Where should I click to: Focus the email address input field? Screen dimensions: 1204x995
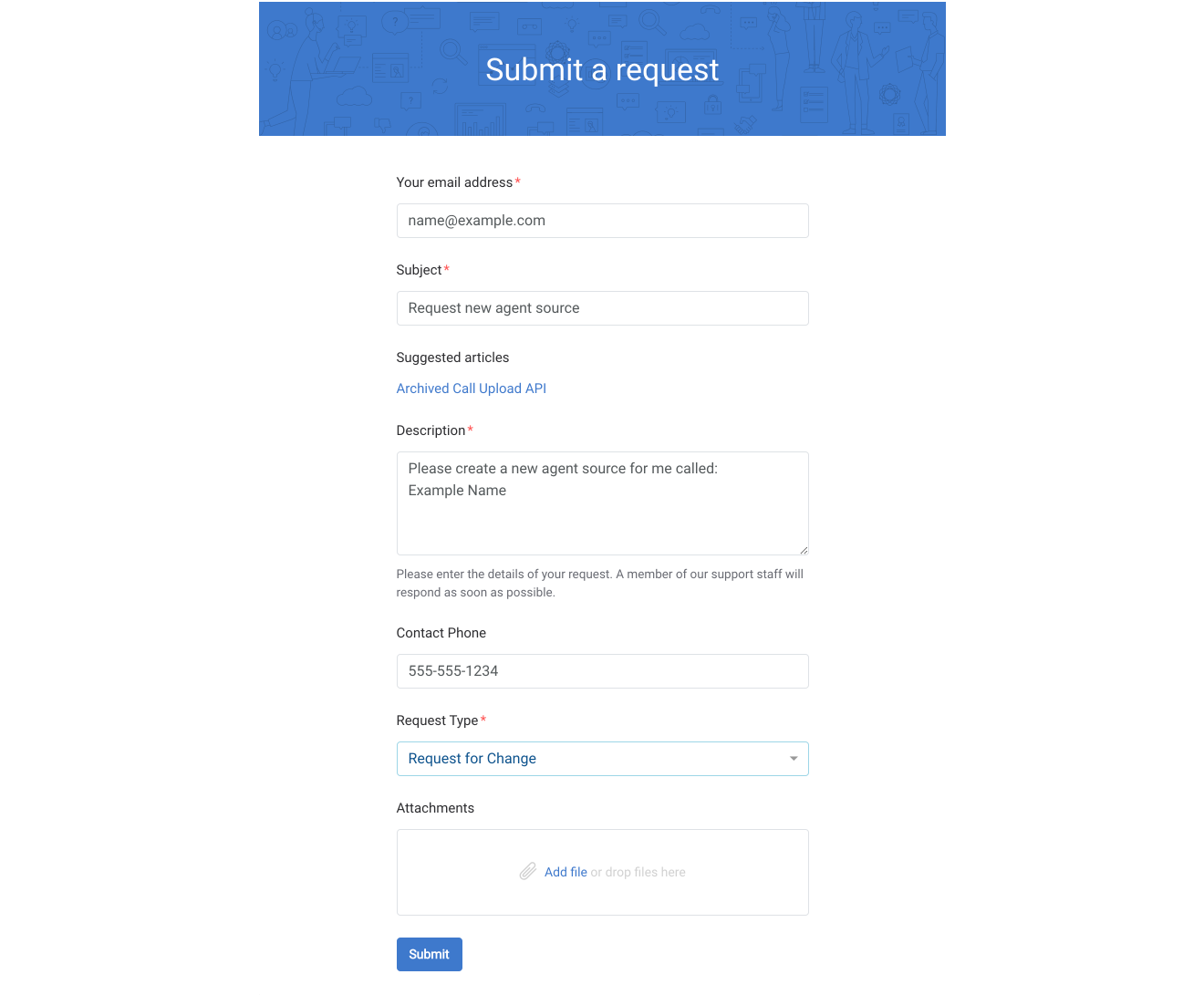click(602, 220)
